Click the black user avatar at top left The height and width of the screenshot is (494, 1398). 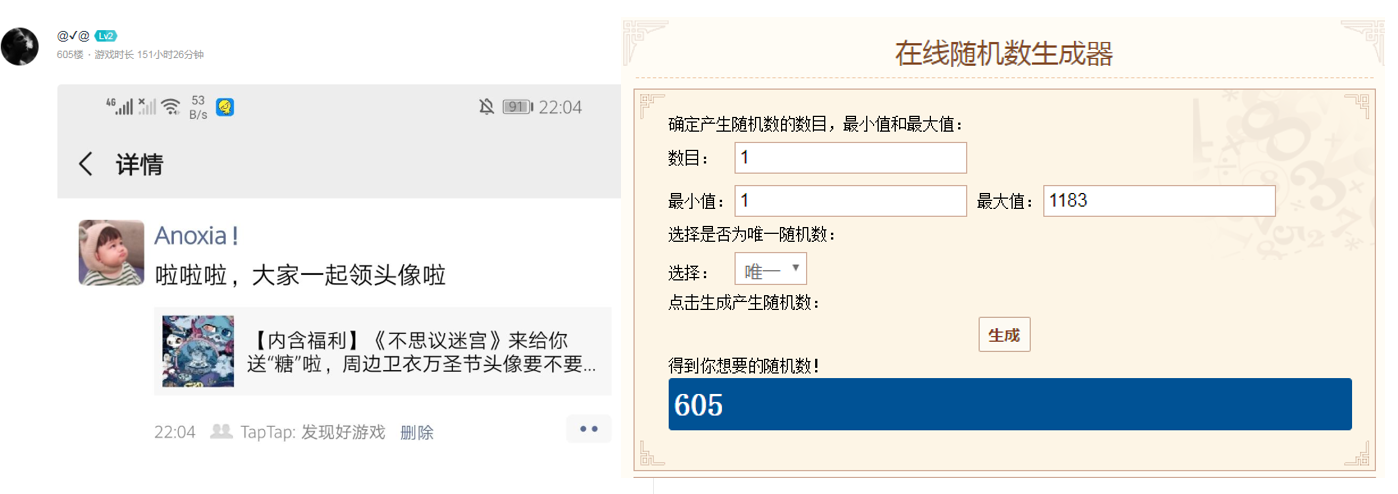pyautogui.click(x=20, y=47)
